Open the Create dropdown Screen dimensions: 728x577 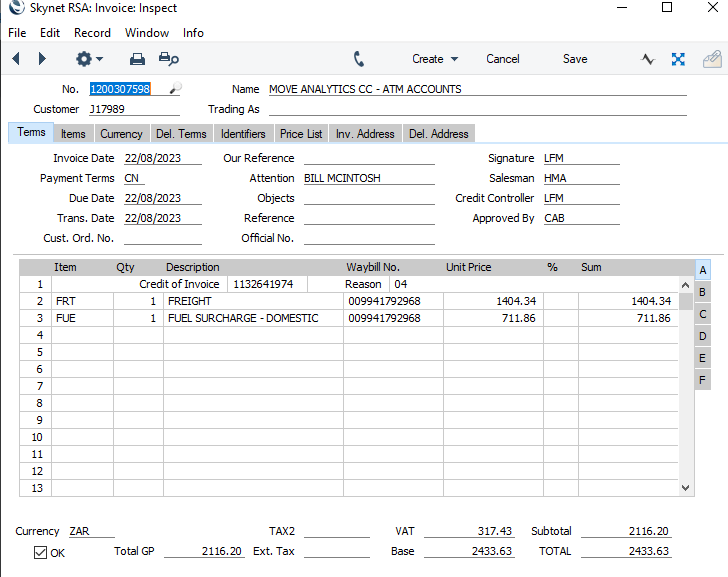(435, 59)
